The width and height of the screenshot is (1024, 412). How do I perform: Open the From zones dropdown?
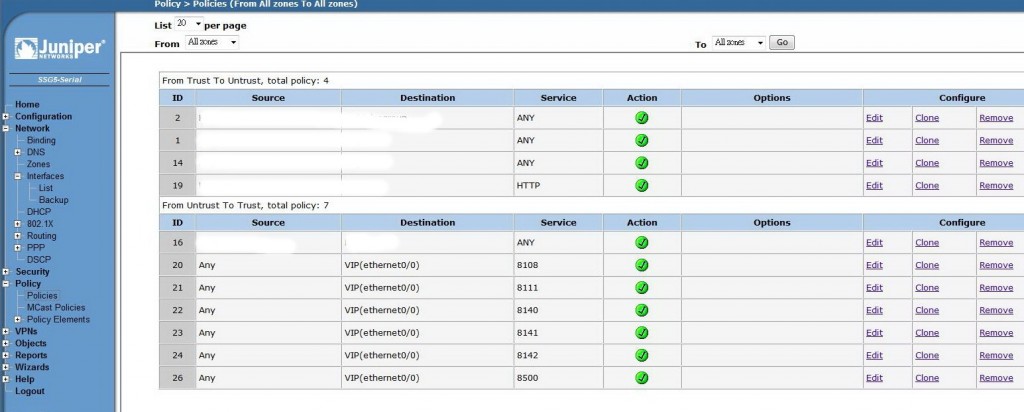coord(212,42)
